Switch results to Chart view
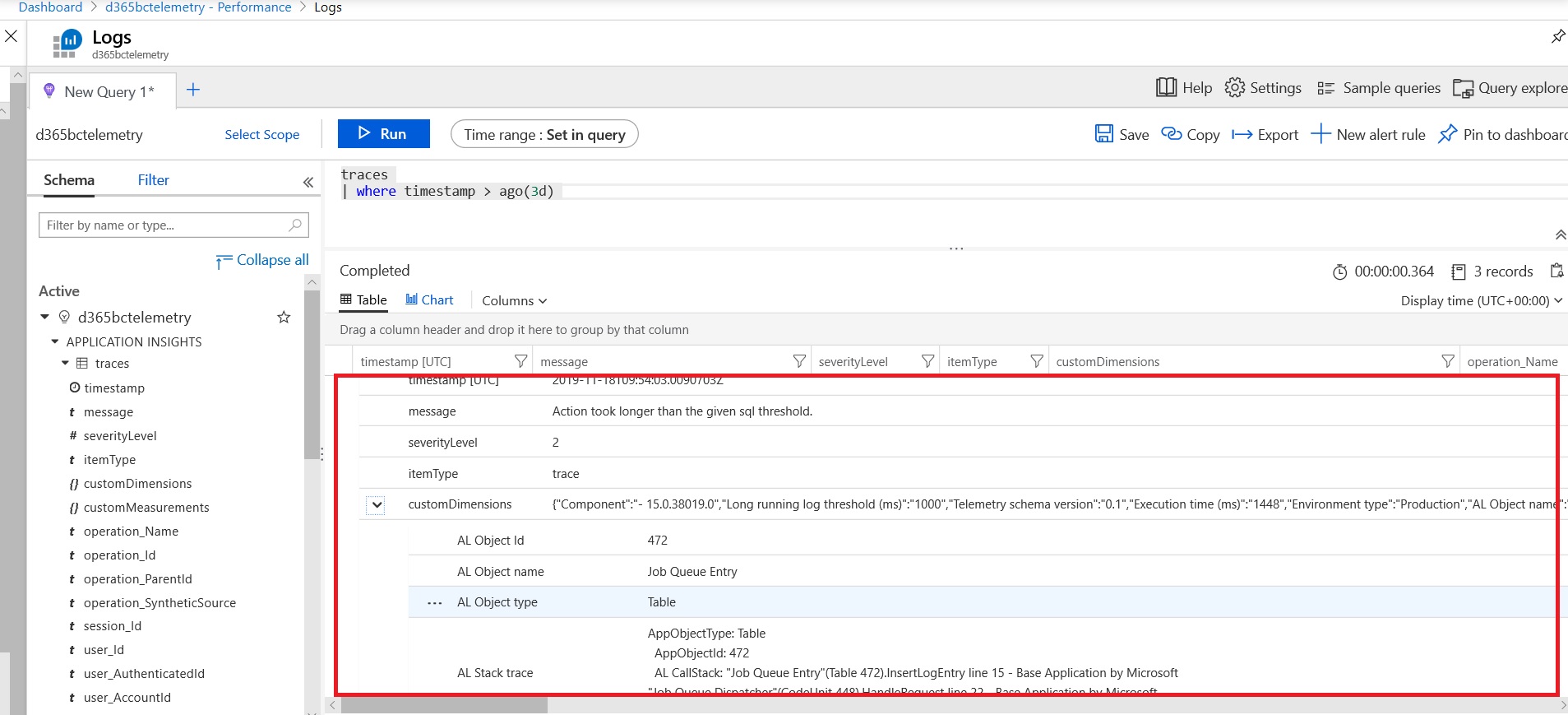The image size is (1568, 715). (x=429, y=299)
